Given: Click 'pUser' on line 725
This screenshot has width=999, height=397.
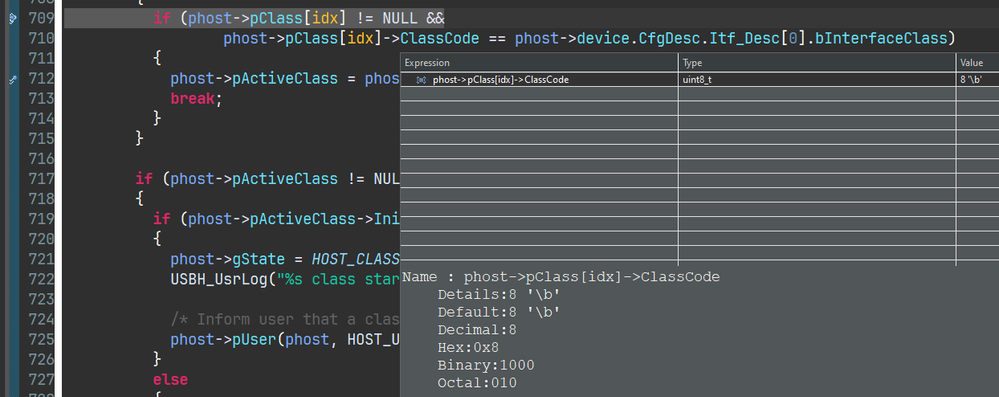Looking at the screenshot, I should [255, 340].
